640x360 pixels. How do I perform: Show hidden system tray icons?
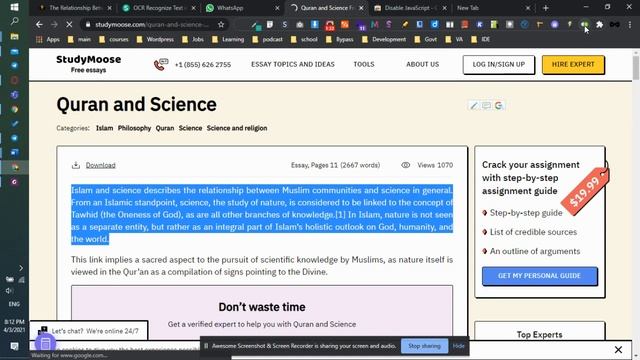[x=21, y=268]
